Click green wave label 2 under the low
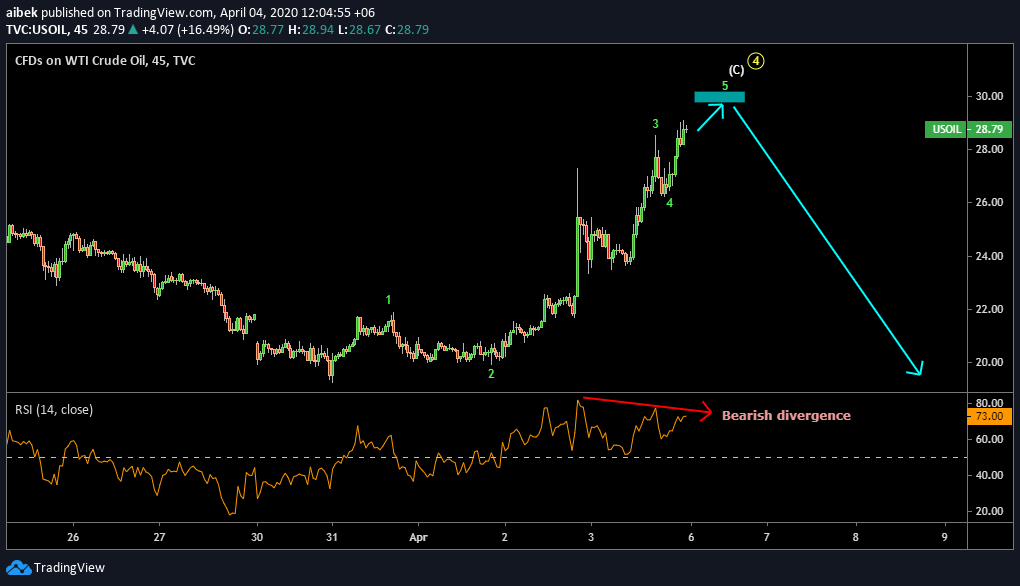 (x=491, y=374)
